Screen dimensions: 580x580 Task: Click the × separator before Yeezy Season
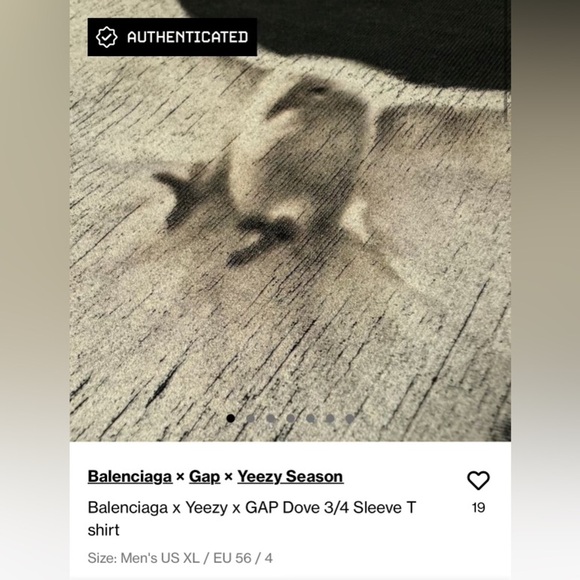pyautogui.click(x=229, y=477)
